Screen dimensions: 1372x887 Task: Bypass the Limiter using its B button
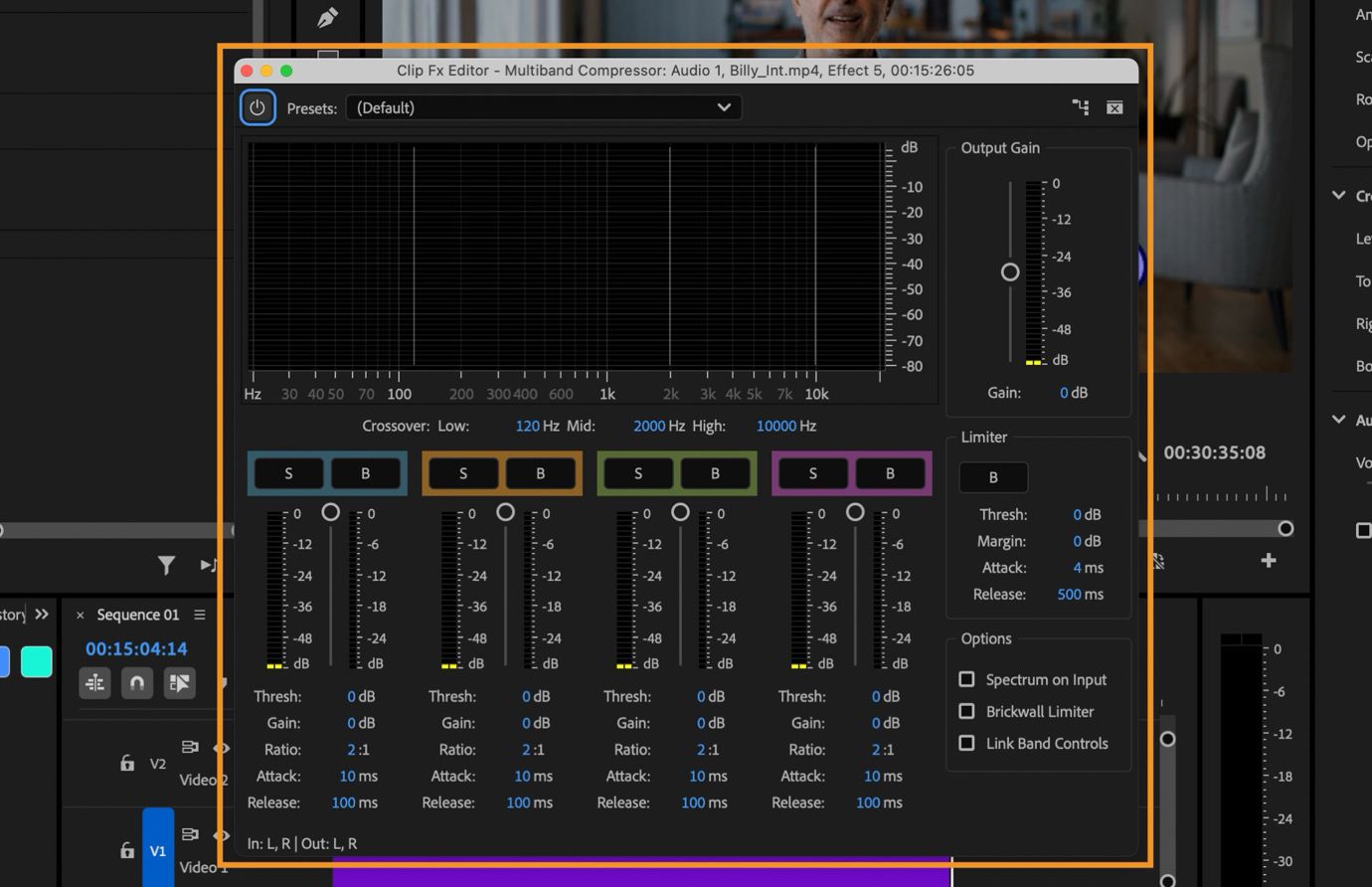992,477
